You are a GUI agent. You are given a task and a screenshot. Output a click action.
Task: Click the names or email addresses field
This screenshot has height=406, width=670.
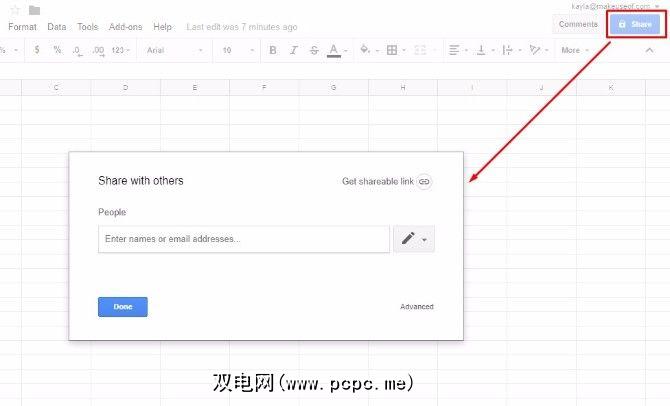pos(244,239)
